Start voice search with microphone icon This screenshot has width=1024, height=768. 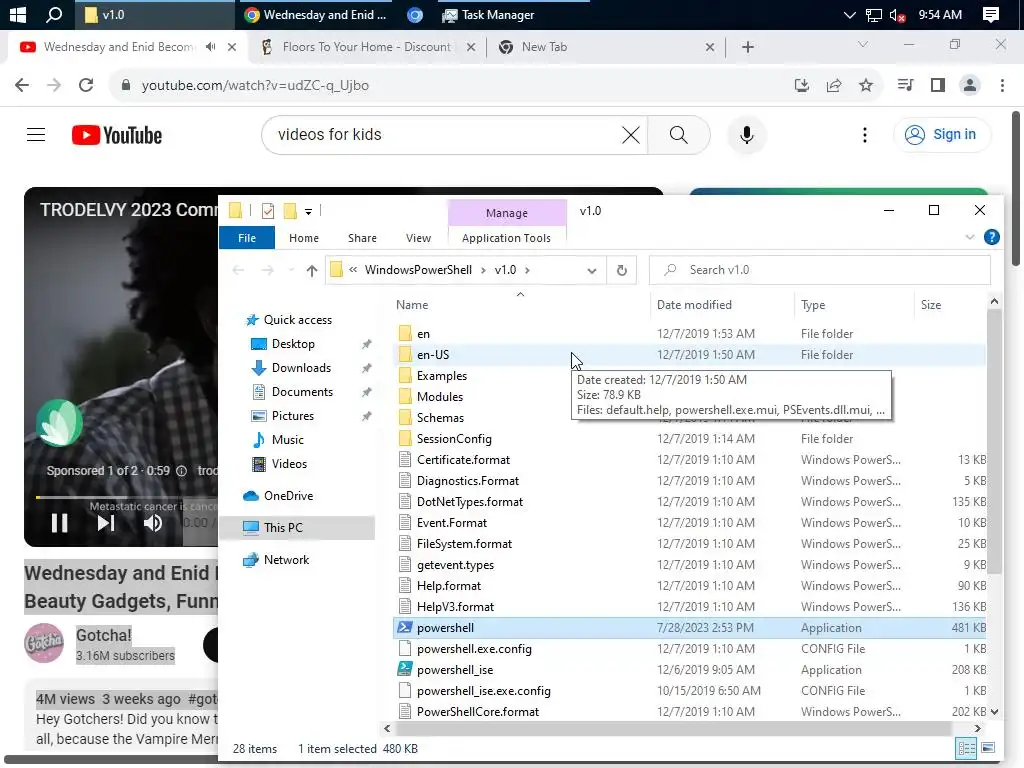(x=746, y=135)
